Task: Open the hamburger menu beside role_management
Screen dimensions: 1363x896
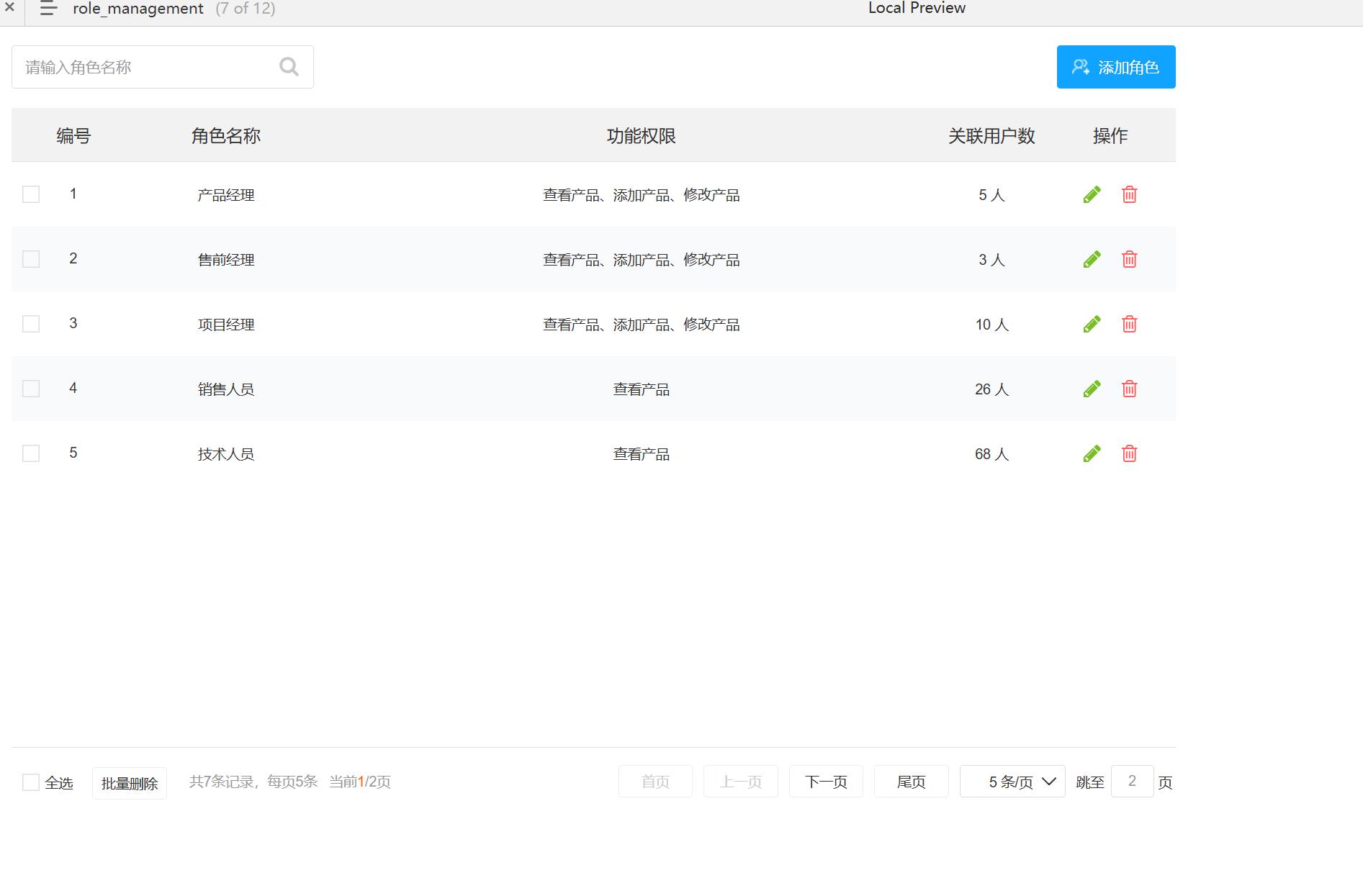Action: [x=48, y=9]
